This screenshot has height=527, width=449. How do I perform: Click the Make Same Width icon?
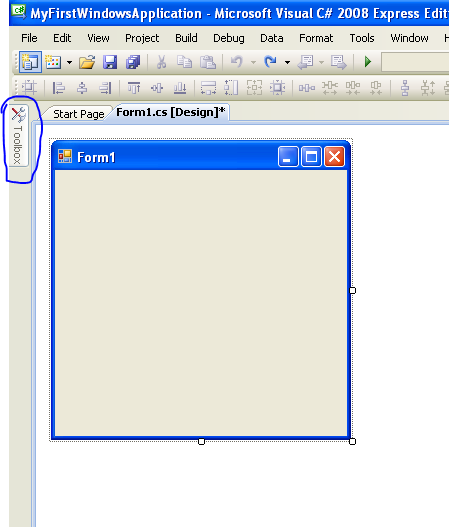(208, 88)
